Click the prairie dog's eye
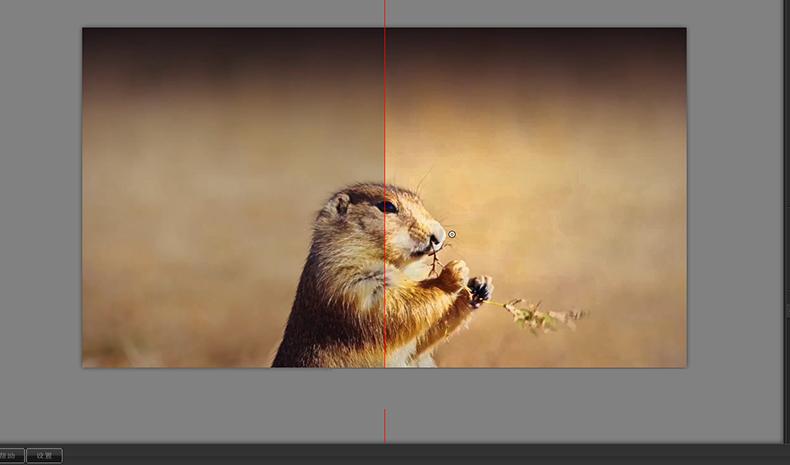 pyautogui.click(x=387, y=207)
